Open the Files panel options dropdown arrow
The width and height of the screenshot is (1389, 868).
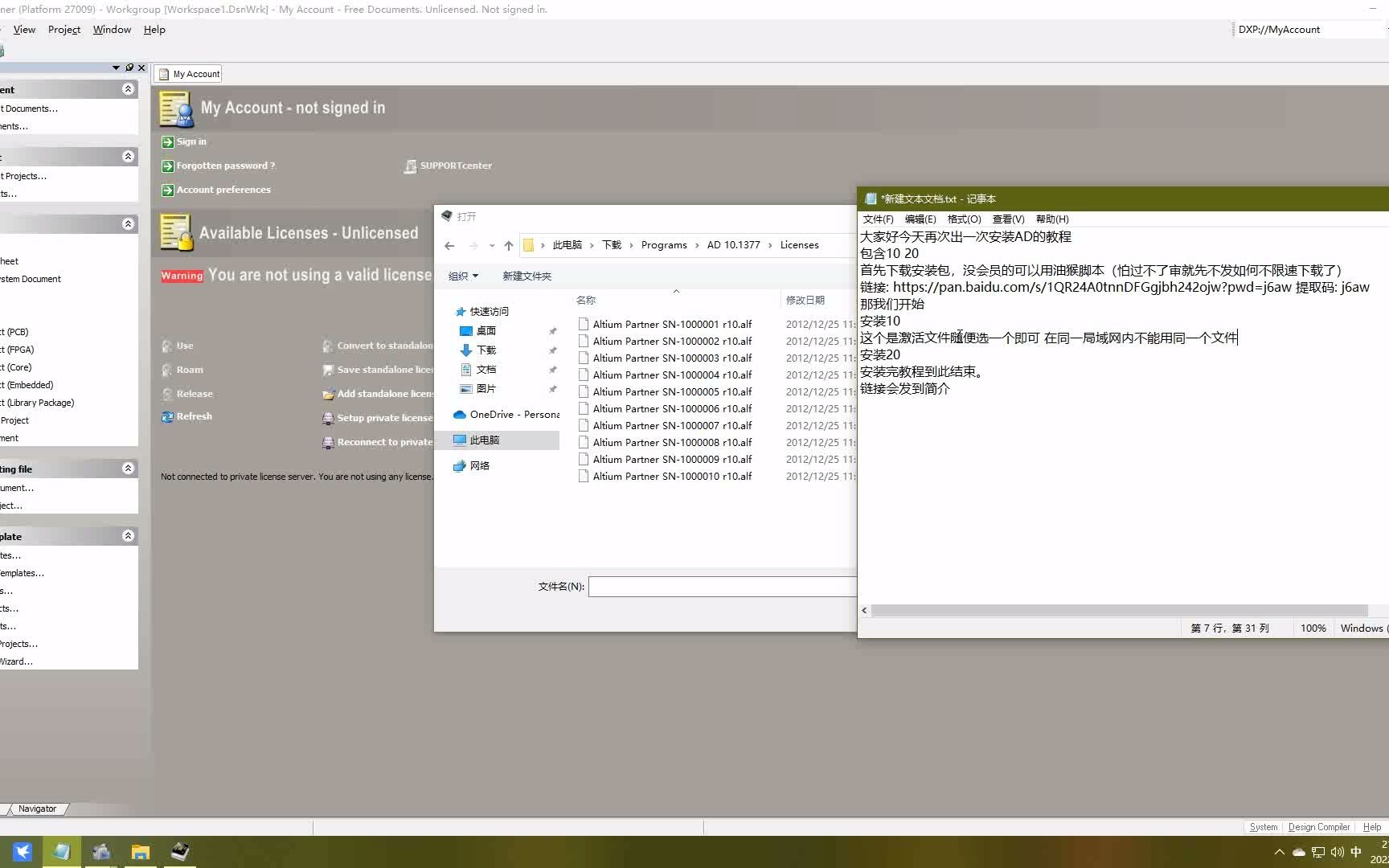pyautogui.click(x=116, y=68)
